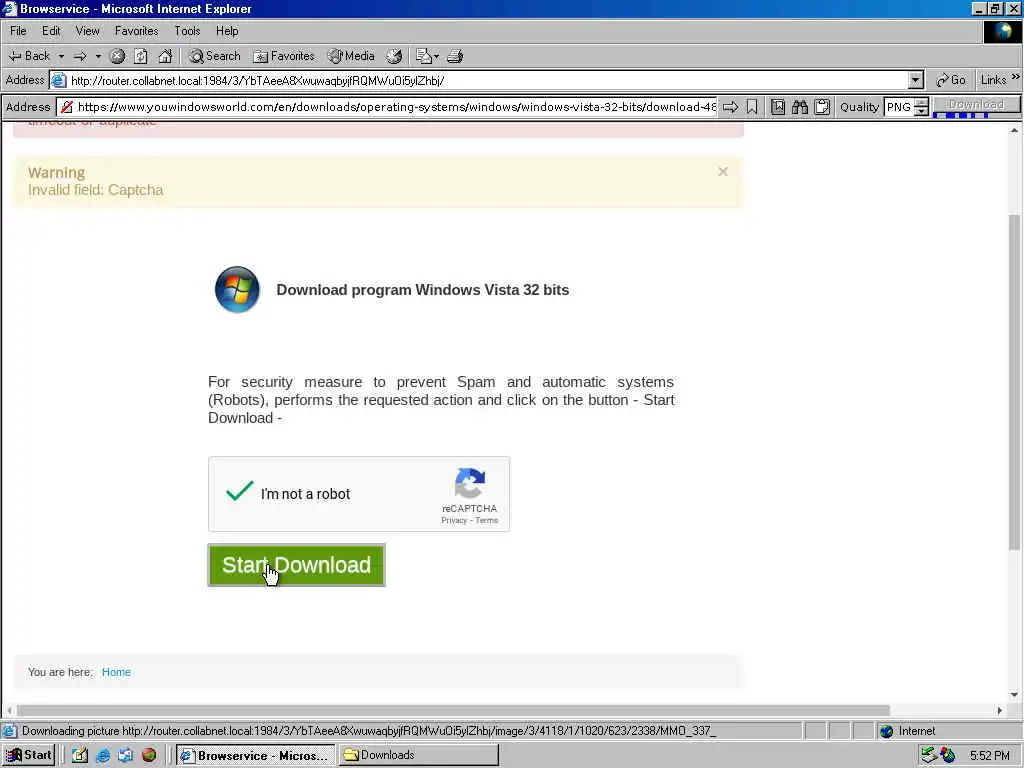Switch to Downloads folder taskbar button
1024x768 pixels.
click(x=419, y=756)
